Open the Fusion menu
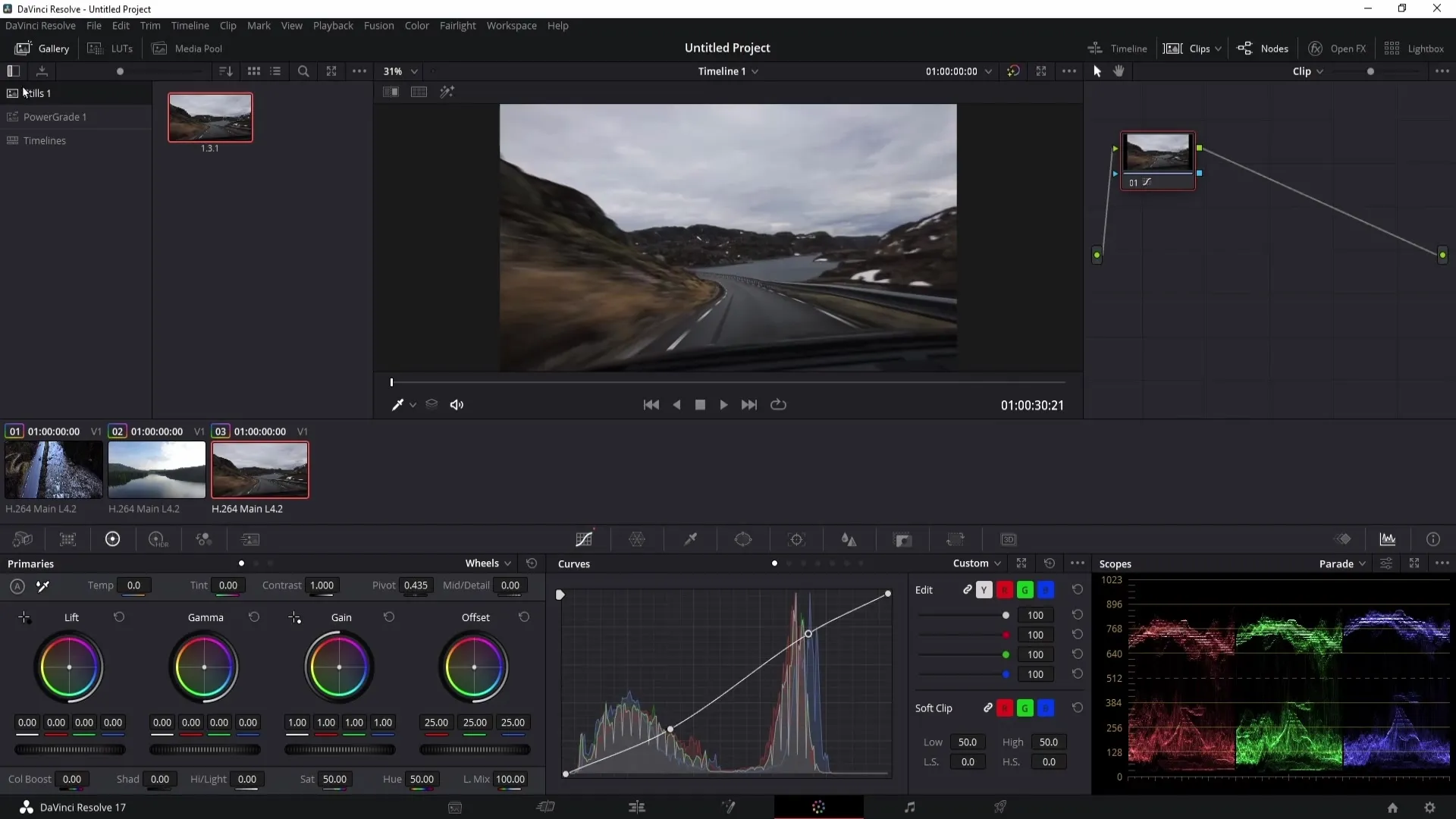 378,26
